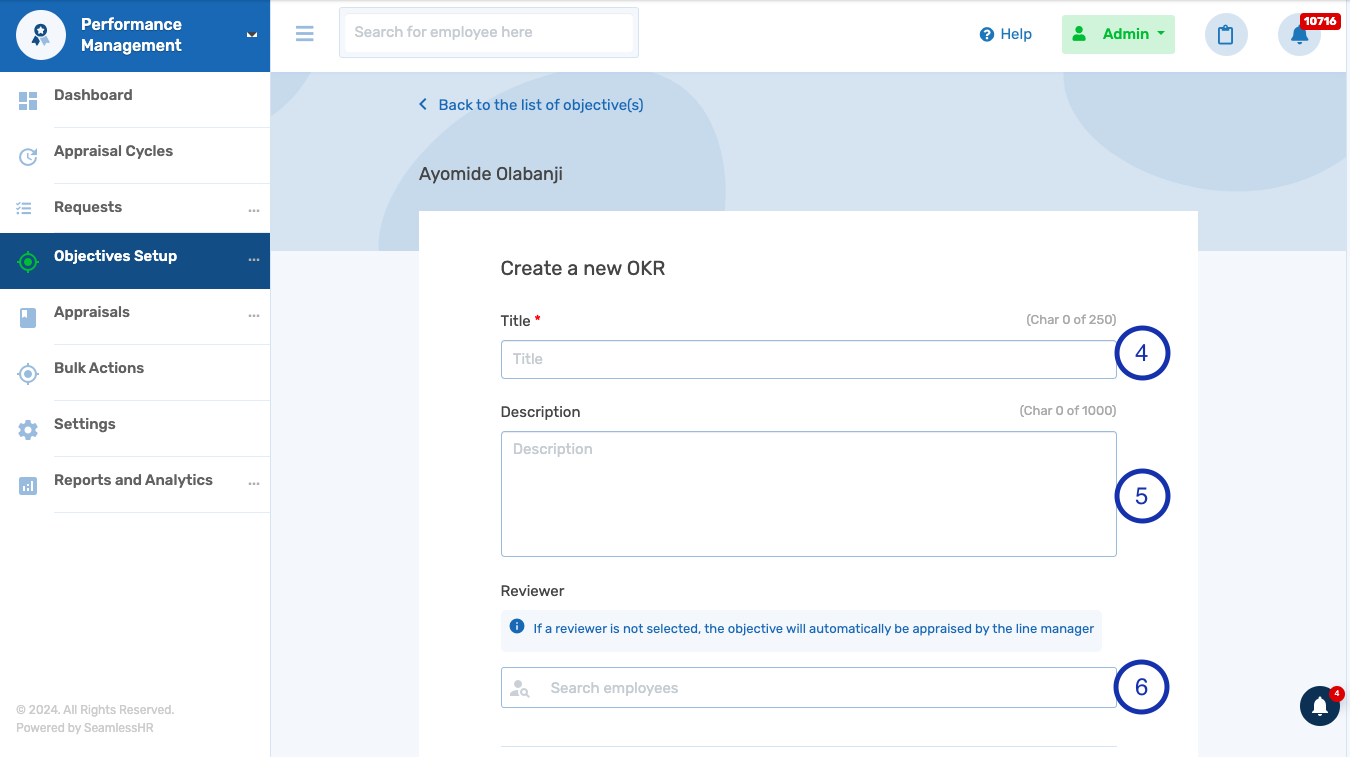Screen dimensions: 1350x757
Task: Click the Appraisals book icon
Action: click(28, 318)
